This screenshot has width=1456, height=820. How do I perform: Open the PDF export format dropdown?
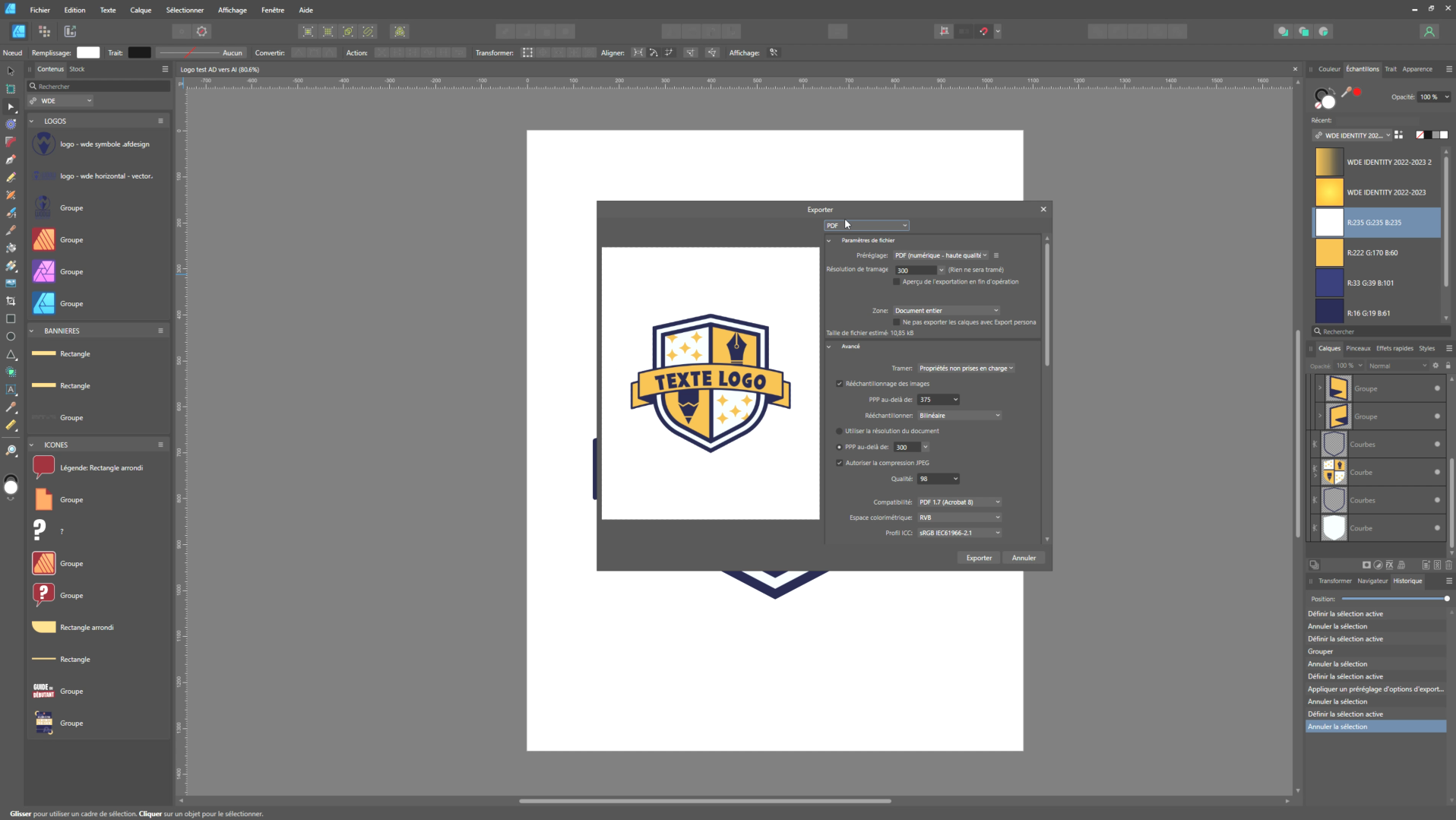point(866,226)
